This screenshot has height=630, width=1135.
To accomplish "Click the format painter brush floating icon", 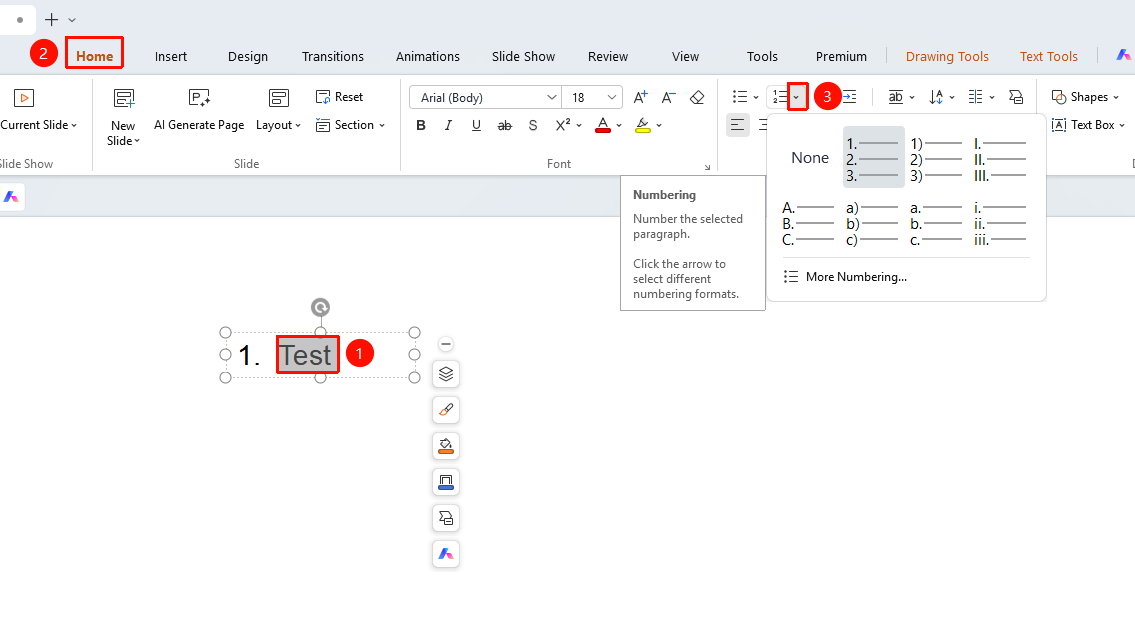I will click(x=446, y=410).
